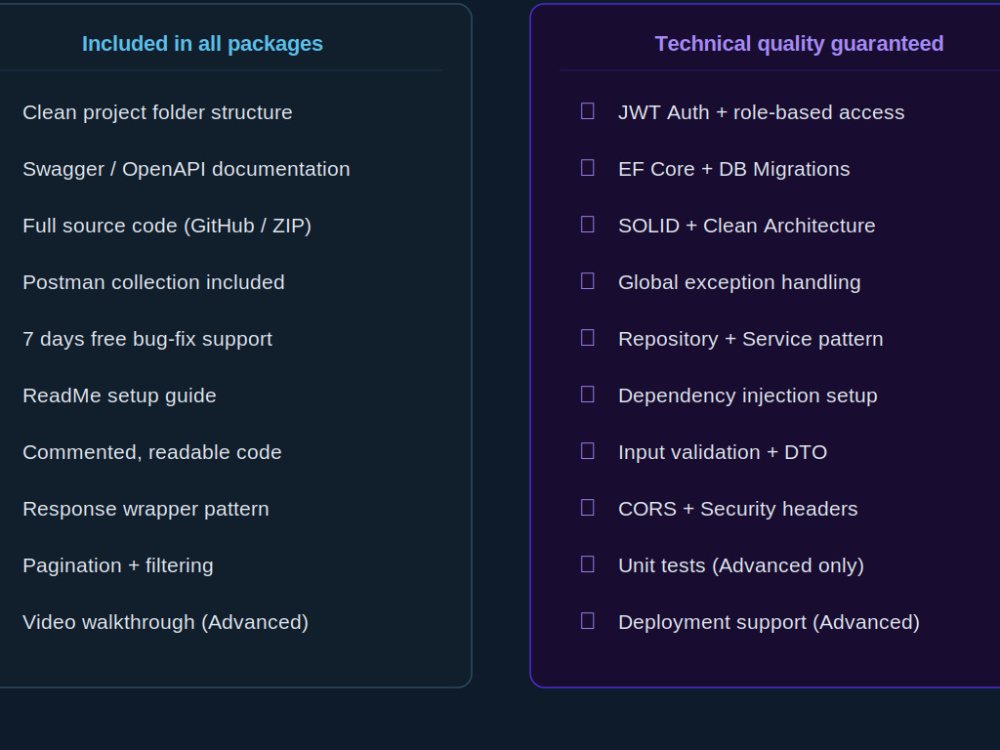This screenshot has width=1000, height=750.
Task: Select the Postman collection included item
Action: [154, 283]
